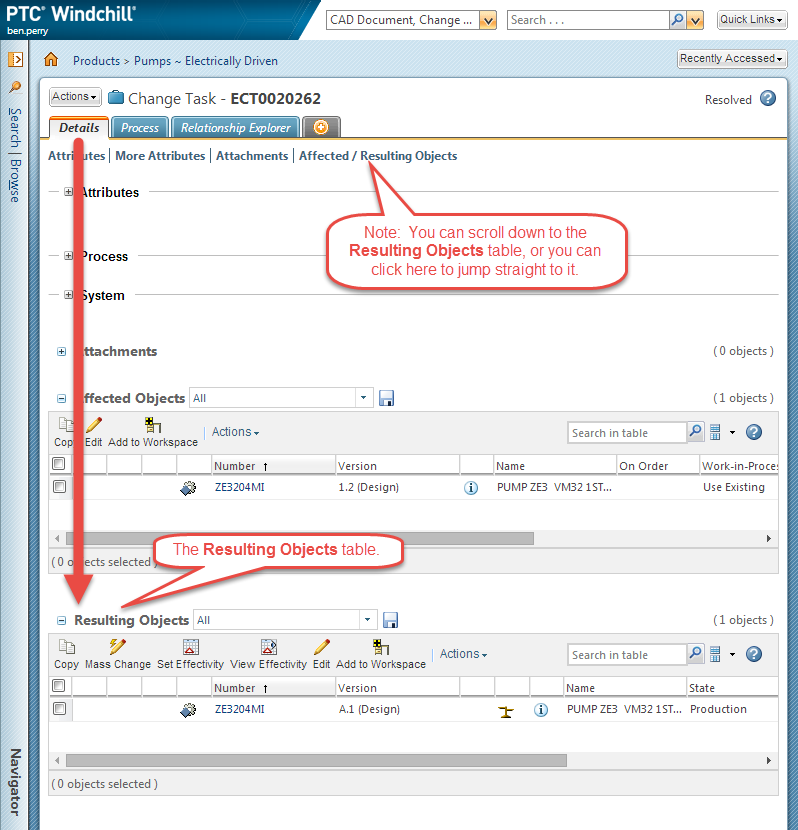Image resolution: width=798 pixels, height=830 pixels.
Task: Jump to More Attributes link
Action: point(160,156)
